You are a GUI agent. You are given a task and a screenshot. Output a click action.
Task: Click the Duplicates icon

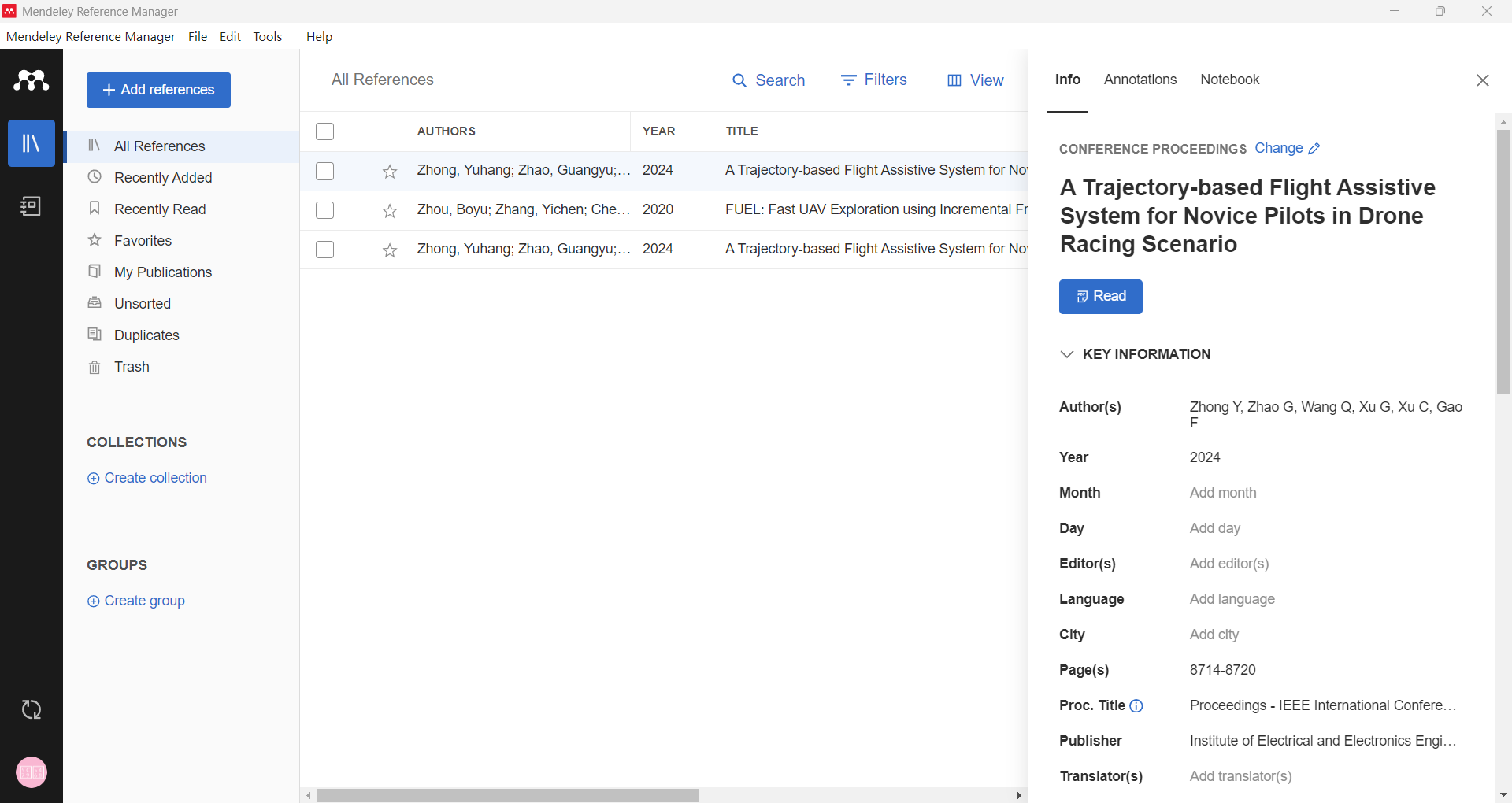click(94, 335)
